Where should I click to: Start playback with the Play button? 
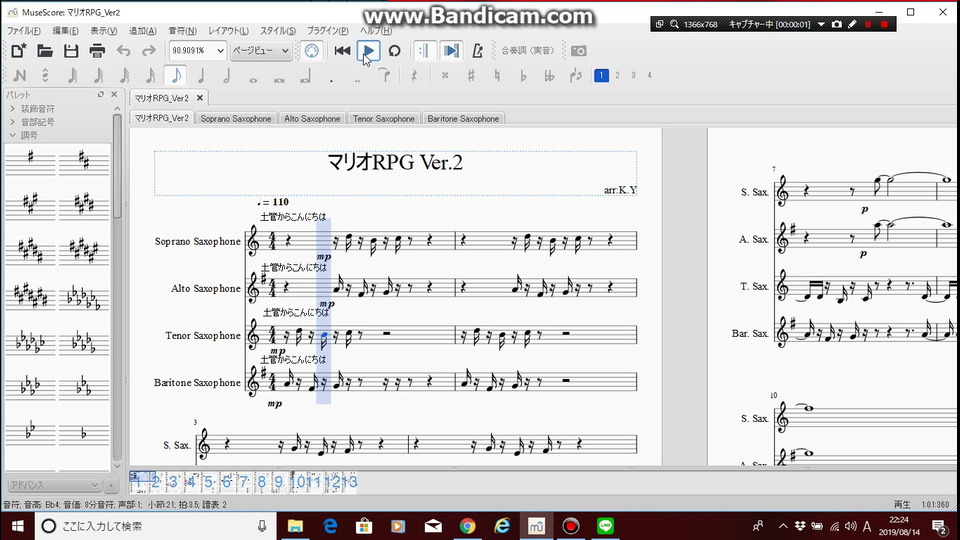pyautogui.click(x=369, y=51)
